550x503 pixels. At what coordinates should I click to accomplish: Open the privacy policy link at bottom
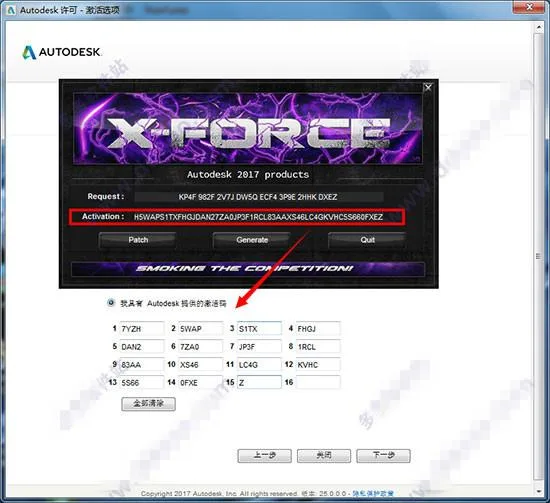[x=373, y=494]
